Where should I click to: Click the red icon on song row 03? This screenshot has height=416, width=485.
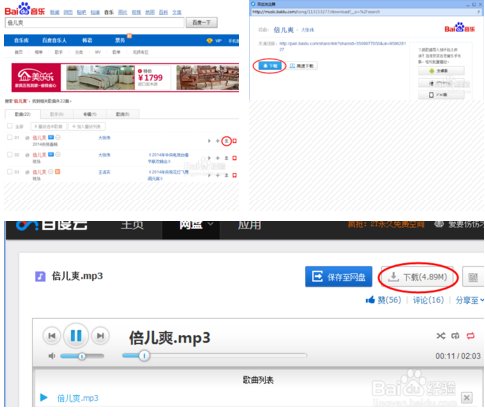tap(235, 175)
